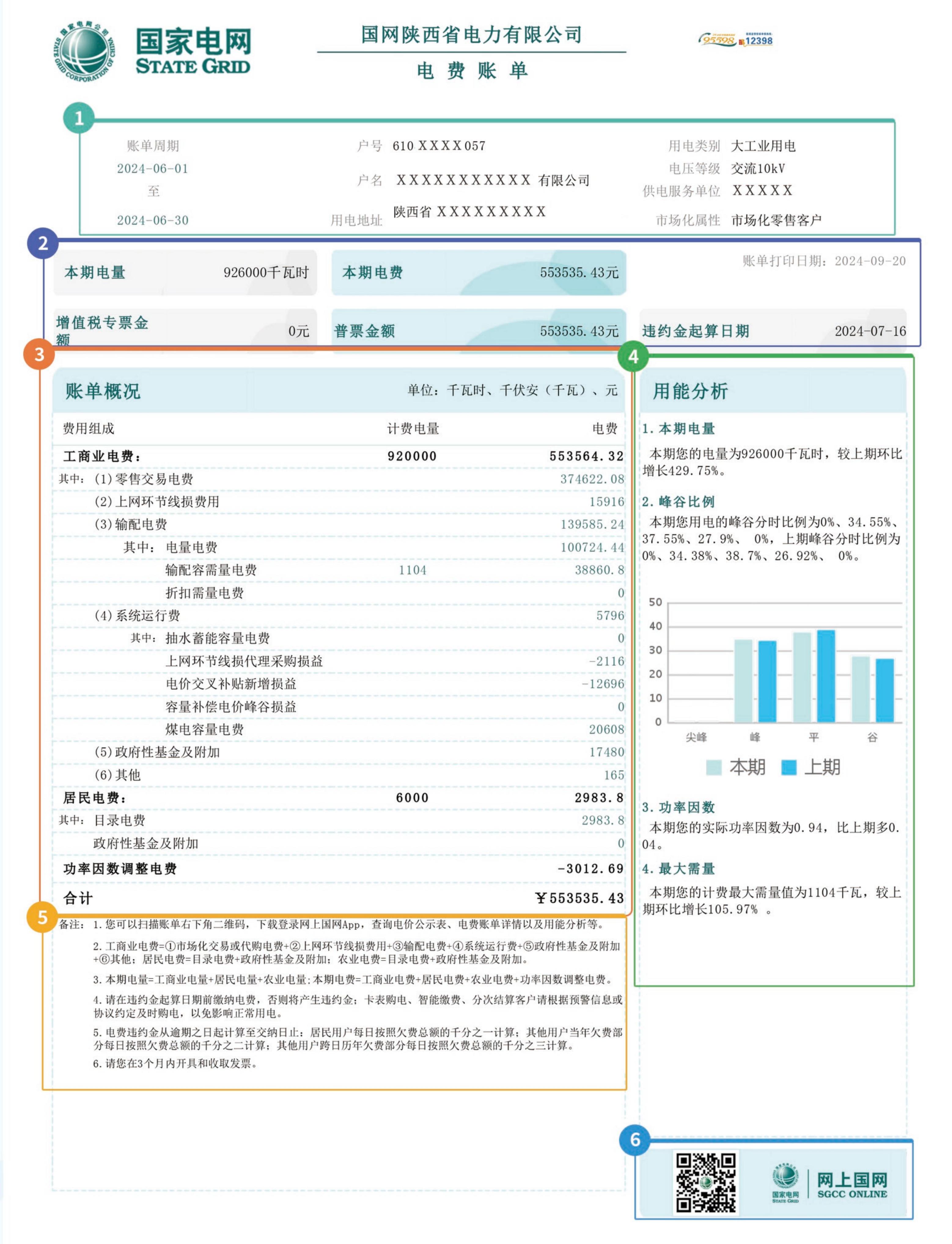This screenshot has width=952, height=1244.
Task: Click the account number 610XXXX057
Action: coord(439,145)
